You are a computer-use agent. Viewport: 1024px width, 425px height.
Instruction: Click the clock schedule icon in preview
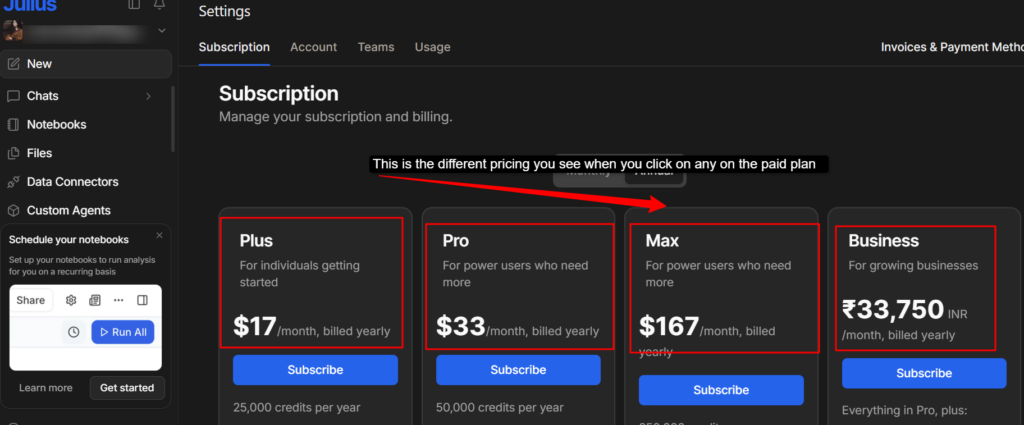(74, 332)
